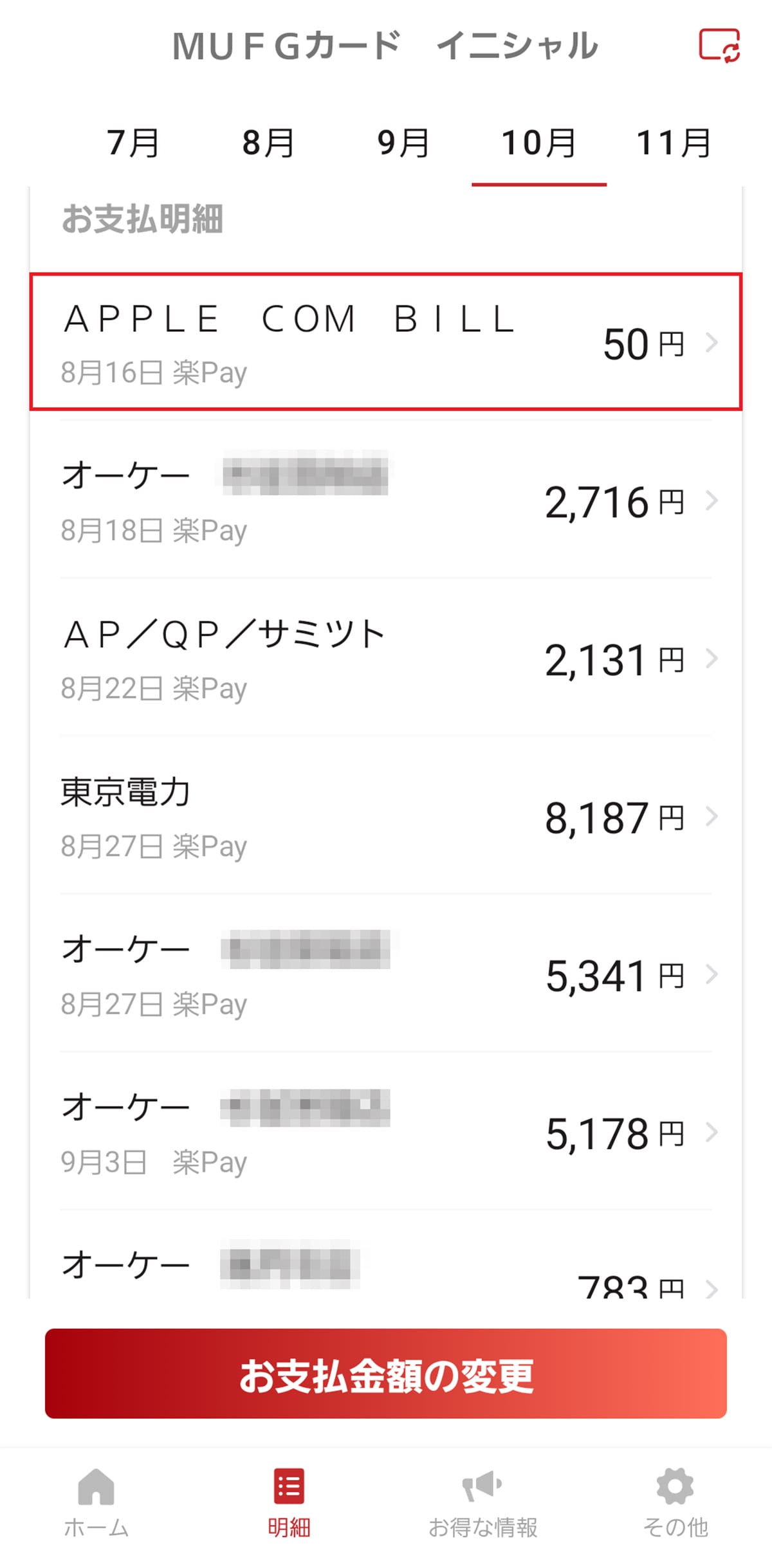Expand chevron beside the 5,178円 charge

(711, 1133)
